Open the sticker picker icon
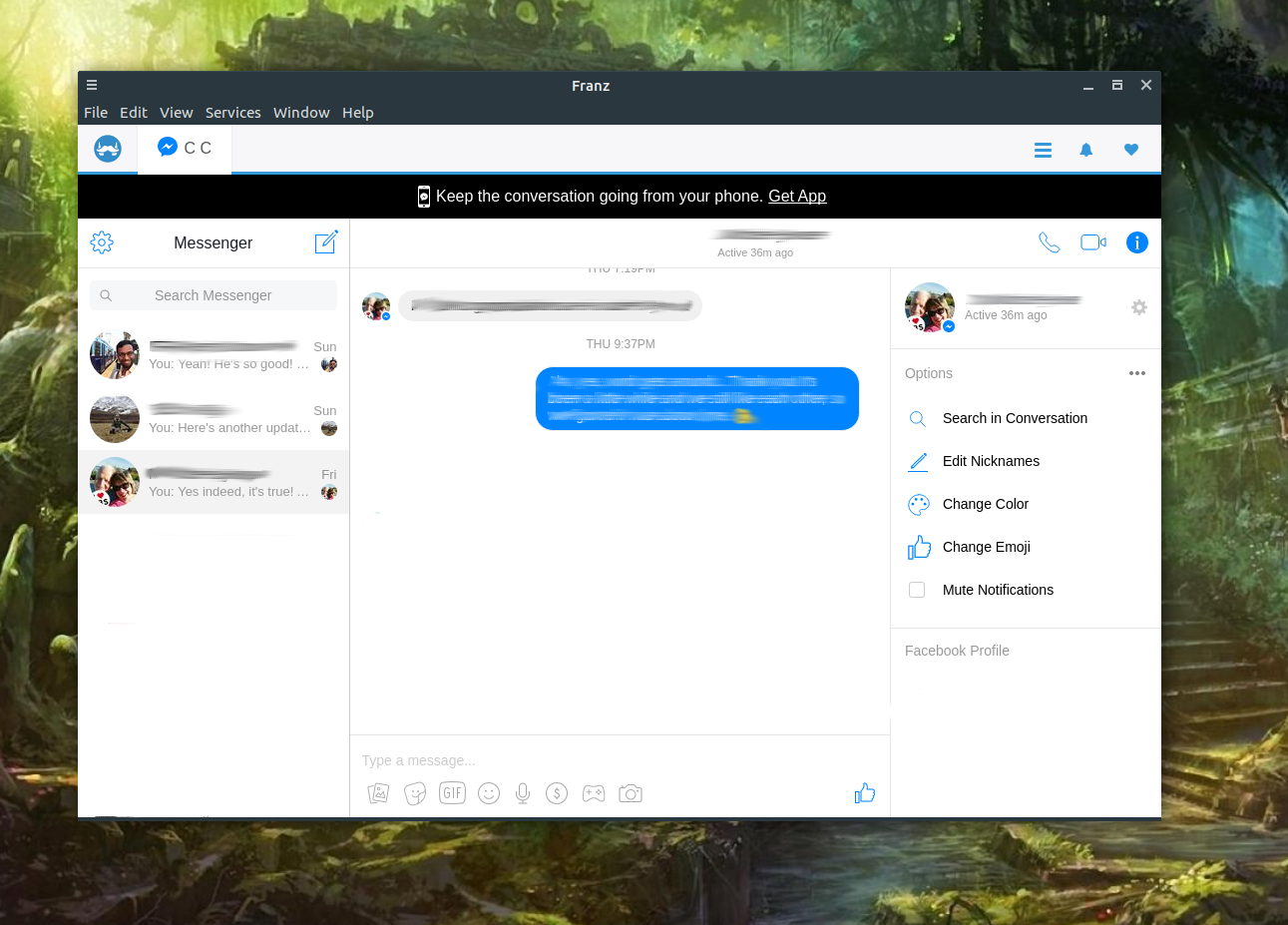The height and width of the screenshot is (925, 1288). (415, 793)
